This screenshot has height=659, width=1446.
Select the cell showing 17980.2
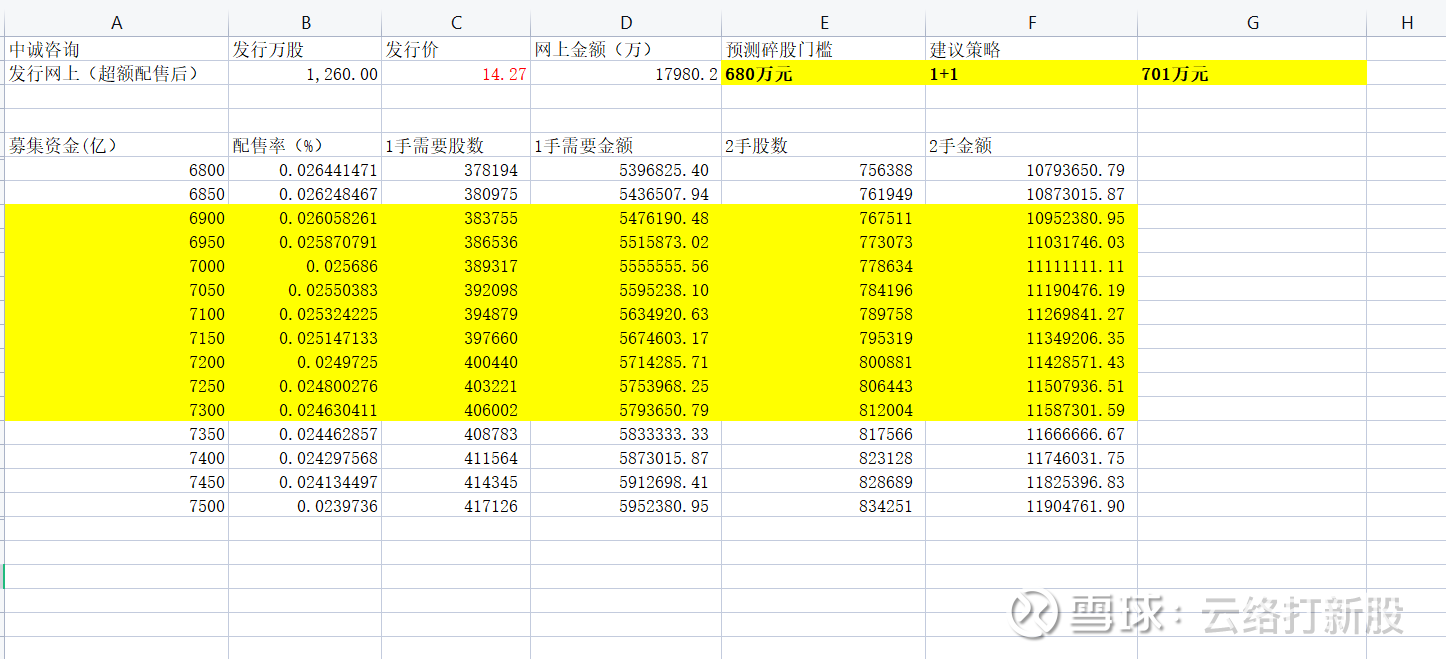pyautogui.click(x=626, y=73)
